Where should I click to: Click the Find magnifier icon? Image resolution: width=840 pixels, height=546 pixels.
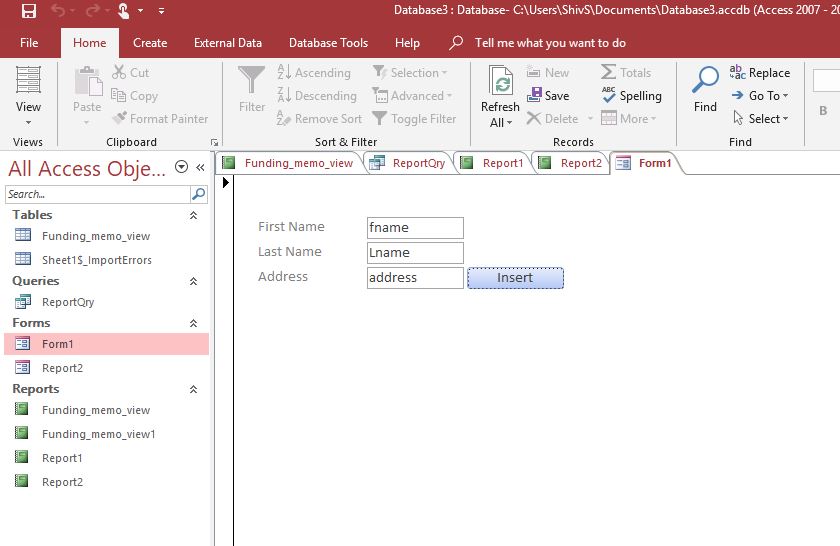705,80
